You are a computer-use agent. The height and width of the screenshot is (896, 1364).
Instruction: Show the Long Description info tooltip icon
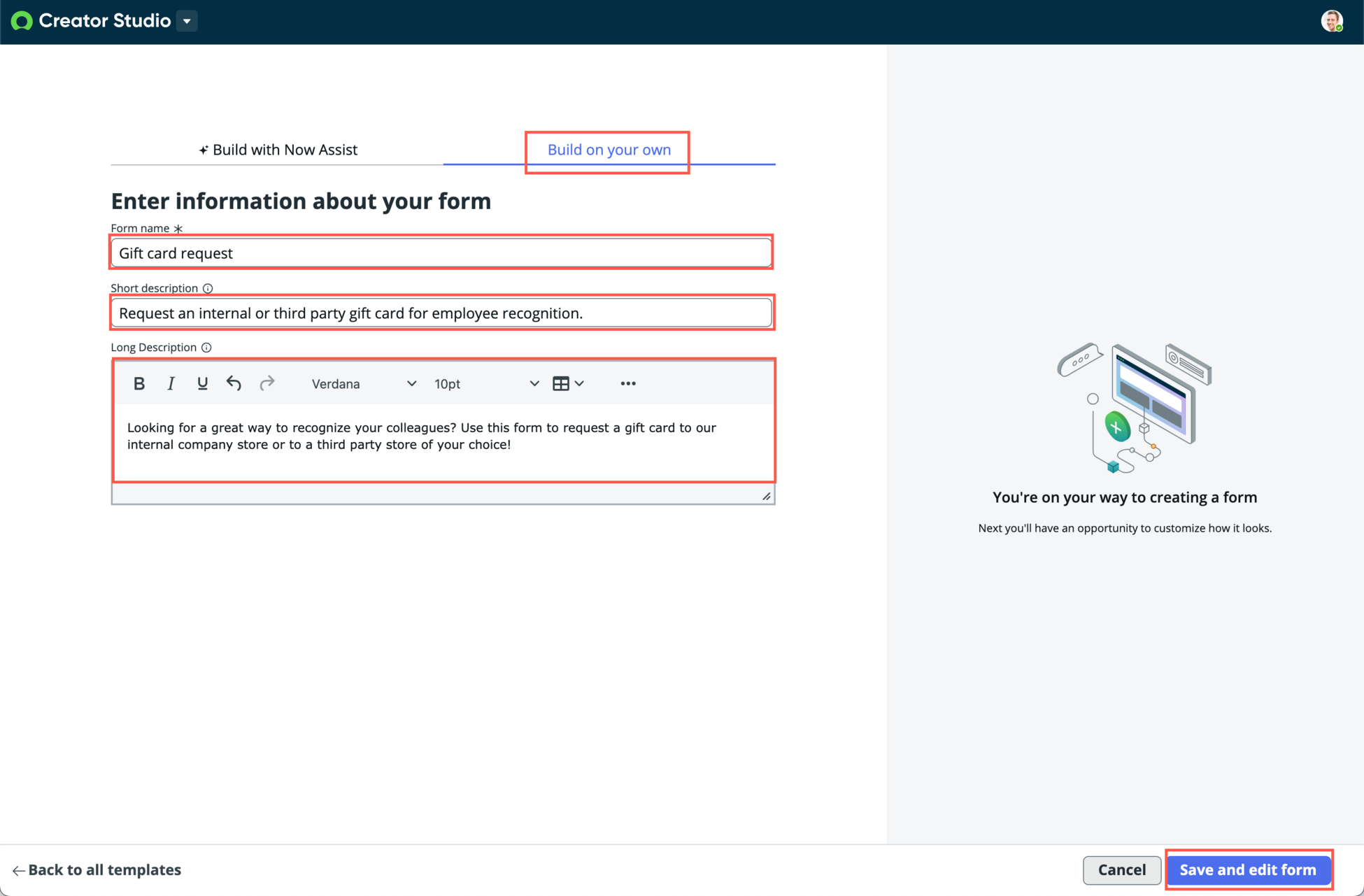tap(206, 348)
